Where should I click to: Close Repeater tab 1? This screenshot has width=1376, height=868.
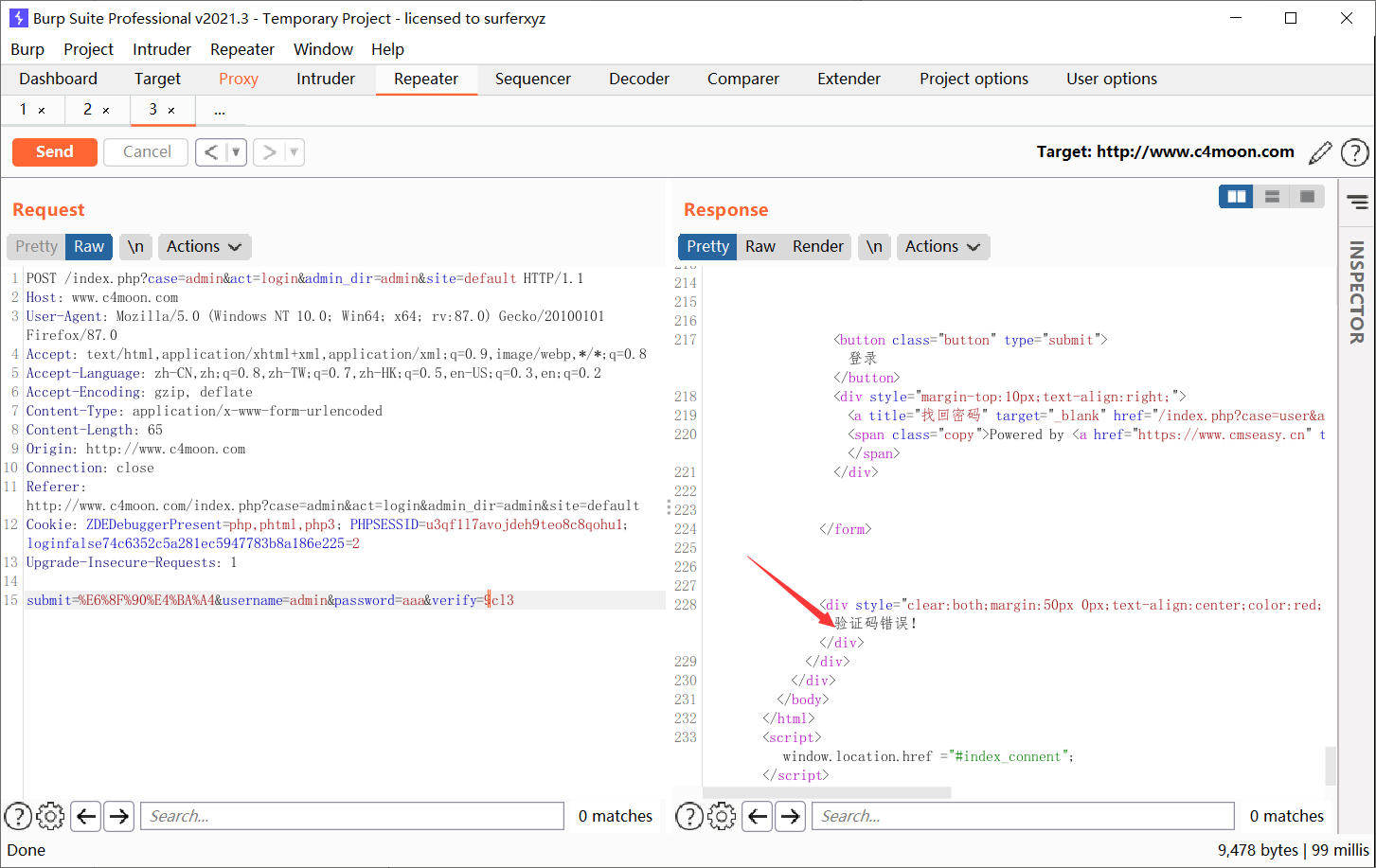point(42,111)
